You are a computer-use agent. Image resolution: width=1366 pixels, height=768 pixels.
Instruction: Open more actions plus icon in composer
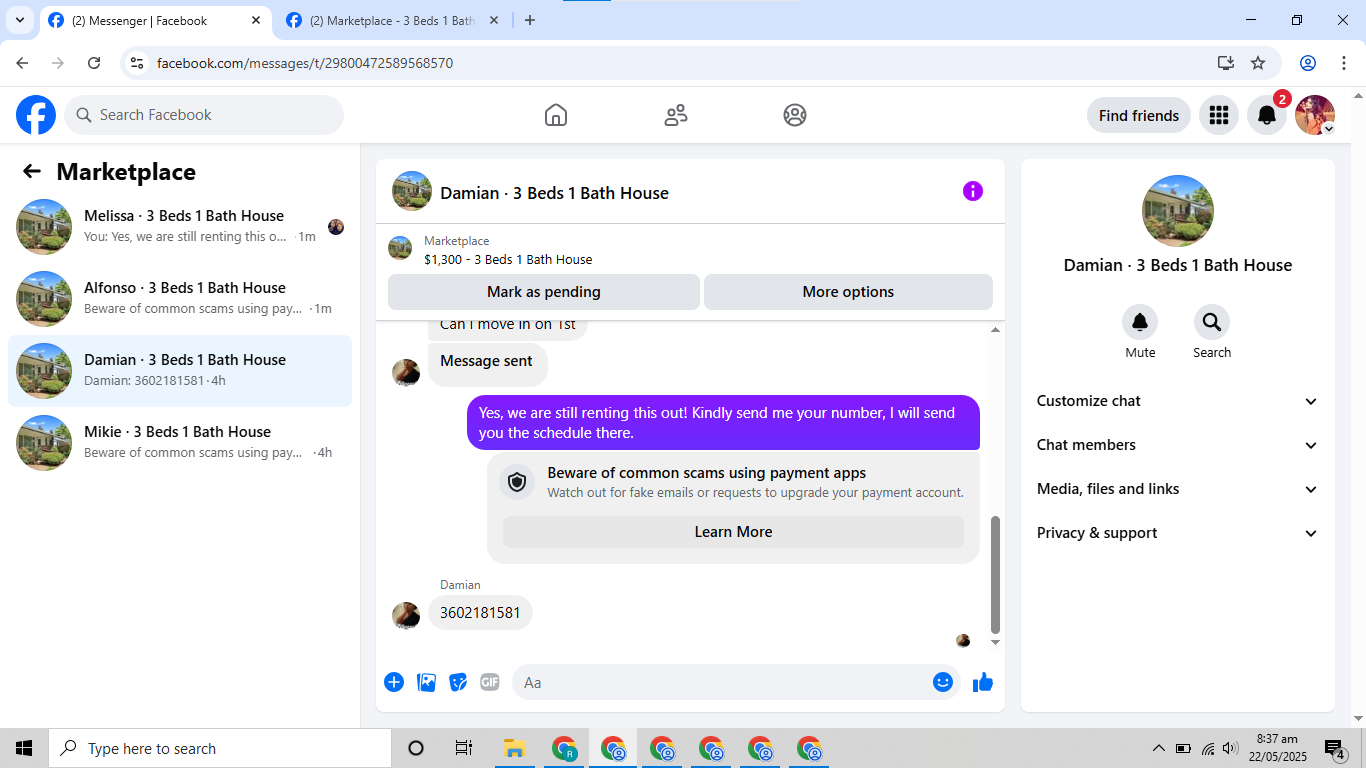[394, 682]
